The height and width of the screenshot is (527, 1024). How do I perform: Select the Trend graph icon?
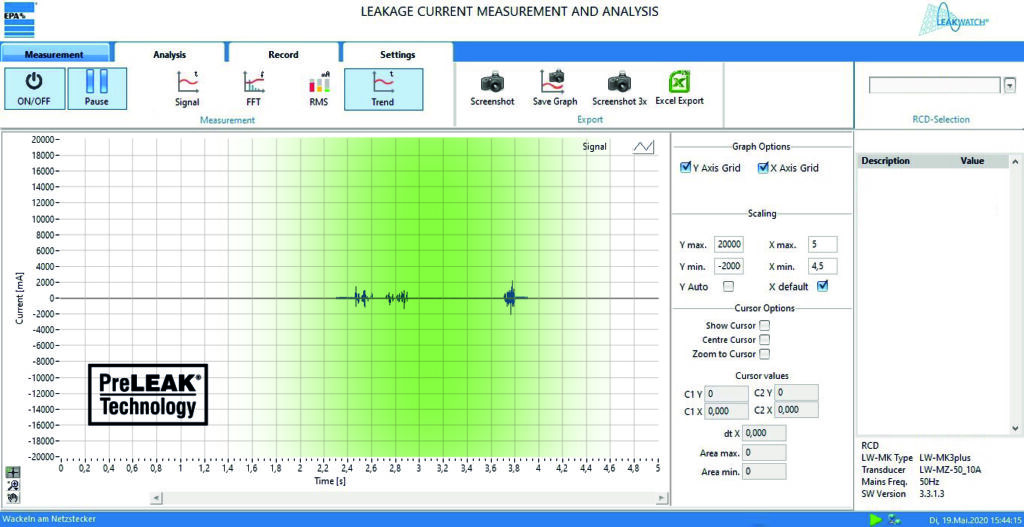382,82
